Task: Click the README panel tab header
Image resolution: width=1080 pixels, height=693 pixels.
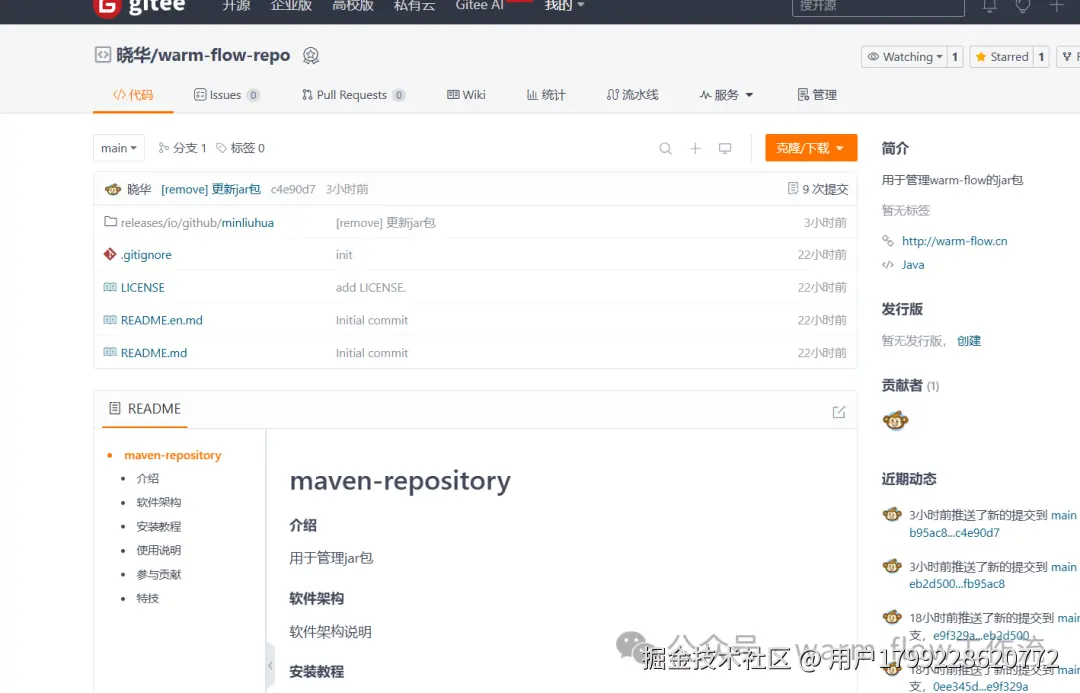Action: coord(145,409)
